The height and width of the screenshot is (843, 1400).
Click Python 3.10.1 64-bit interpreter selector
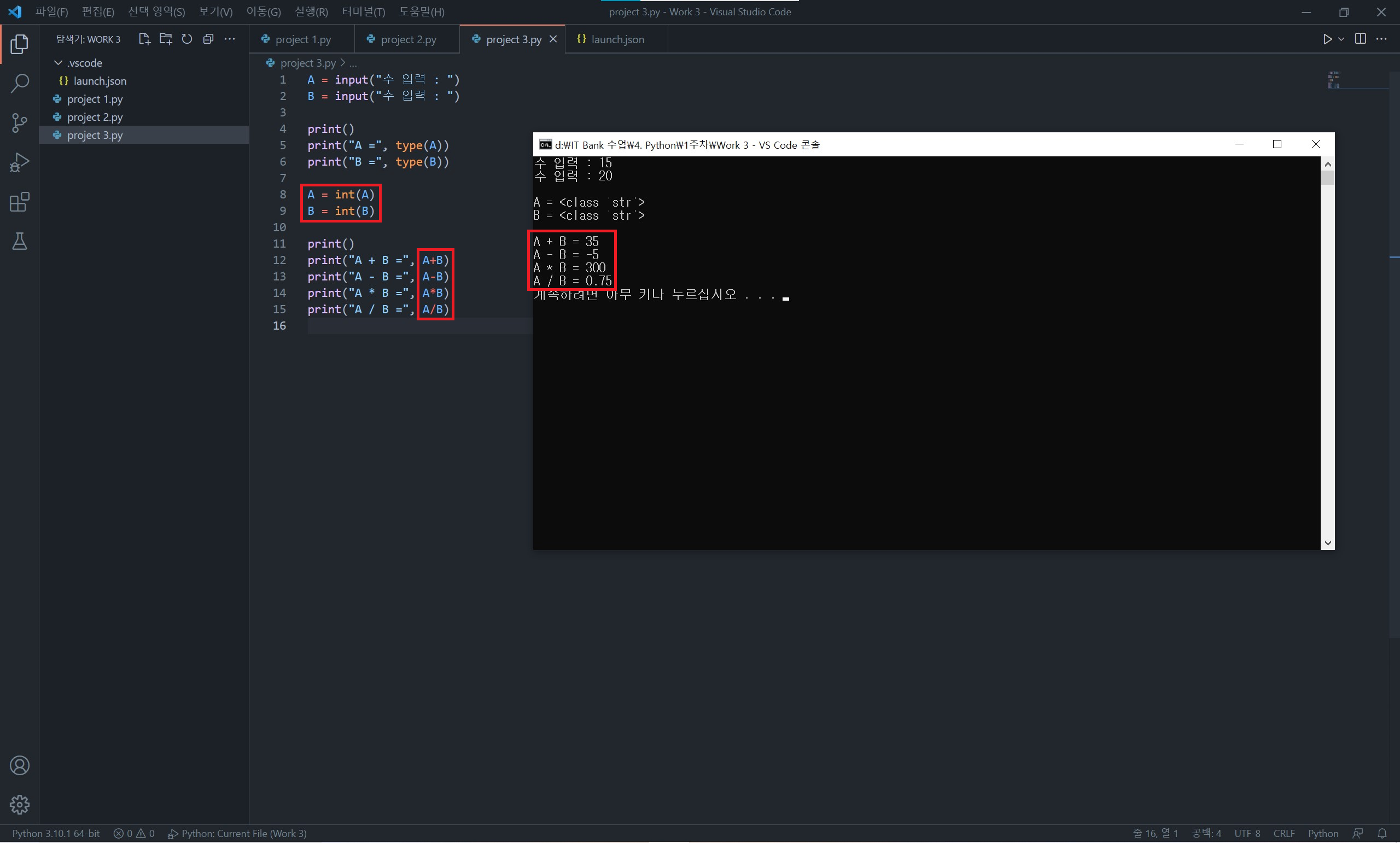[56, 833]
